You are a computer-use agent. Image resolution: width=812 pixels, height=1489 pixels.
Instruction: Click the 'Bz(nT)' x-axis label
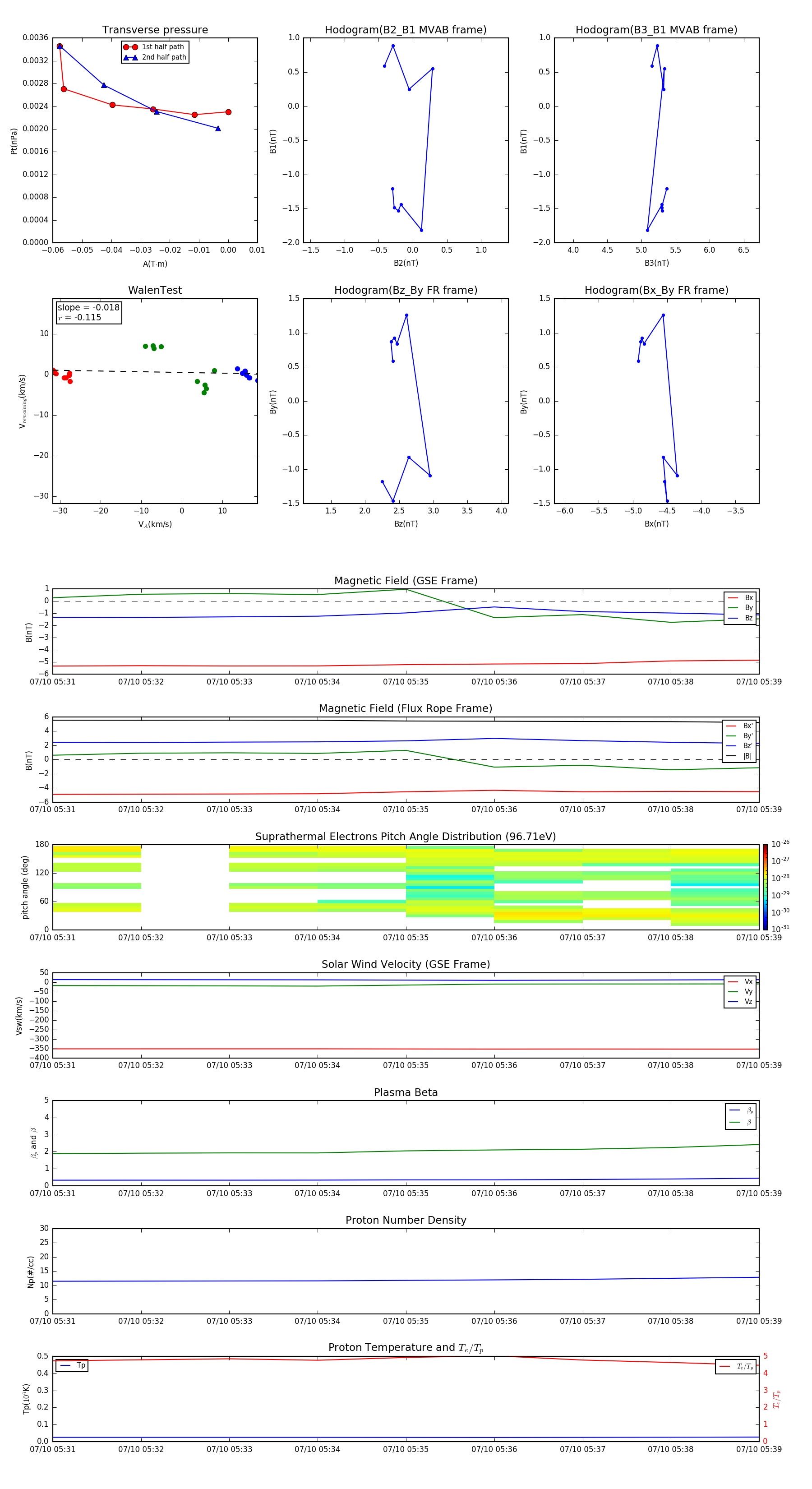[x=406, y=524]
